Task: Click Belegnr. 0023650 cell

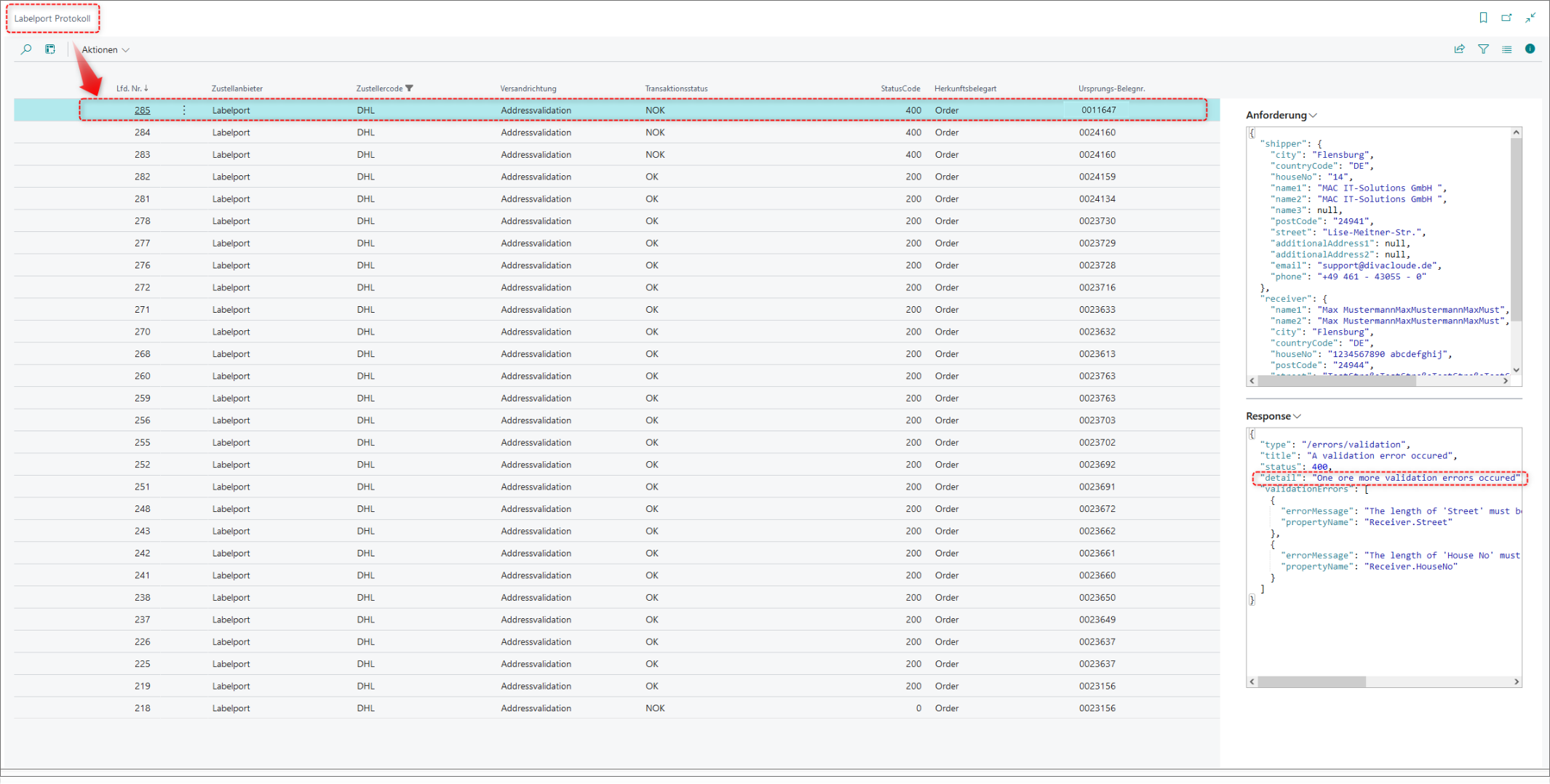Action: point(1097,598)
